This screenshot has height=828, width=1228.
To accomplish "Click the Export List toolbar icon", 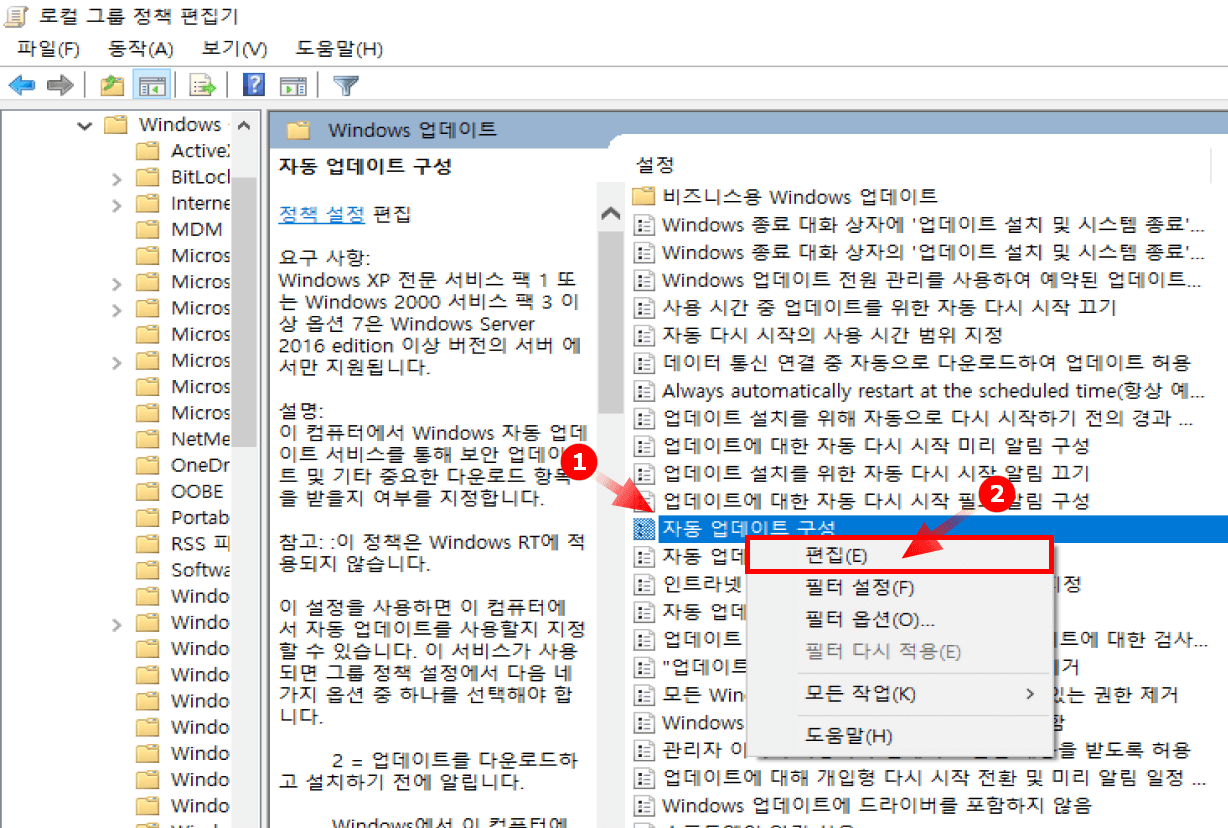I will pyautogui.click(x=204, y=86).
